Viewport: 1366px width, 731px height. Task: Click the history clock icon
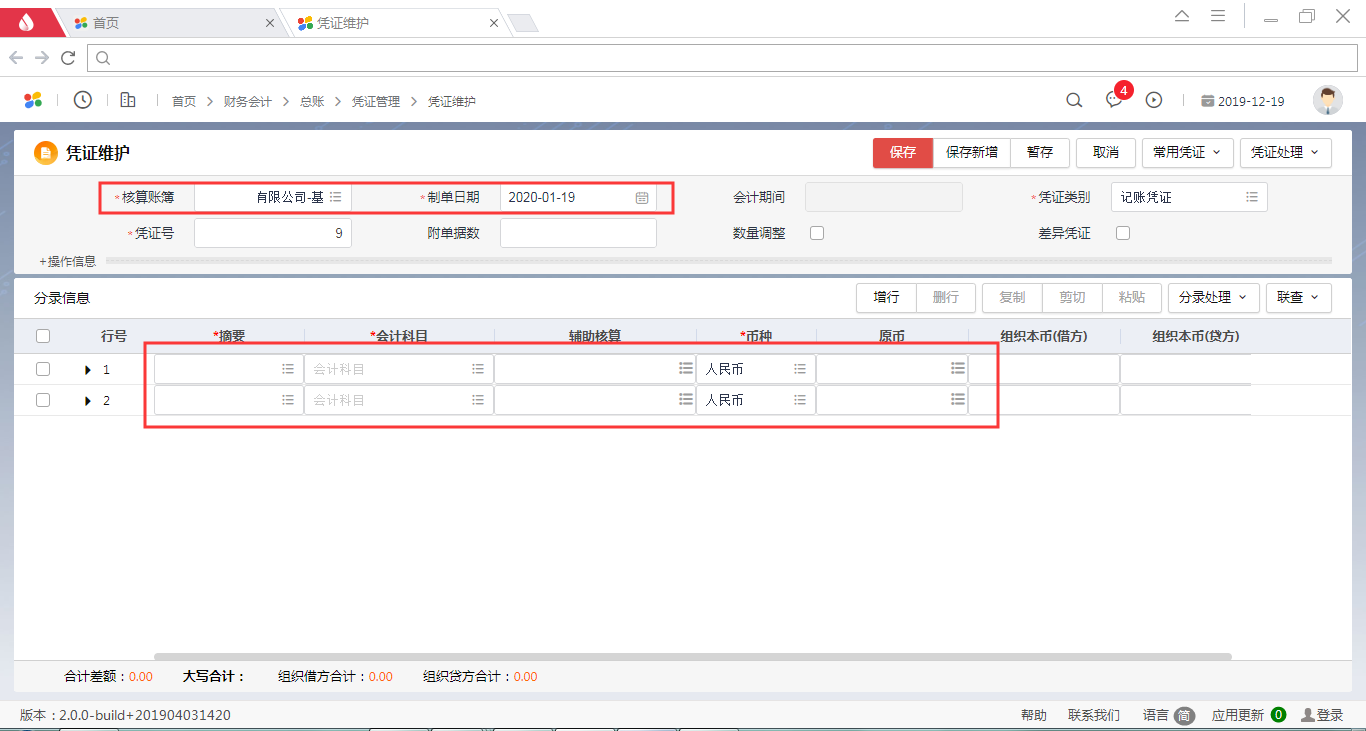(83, 100)
